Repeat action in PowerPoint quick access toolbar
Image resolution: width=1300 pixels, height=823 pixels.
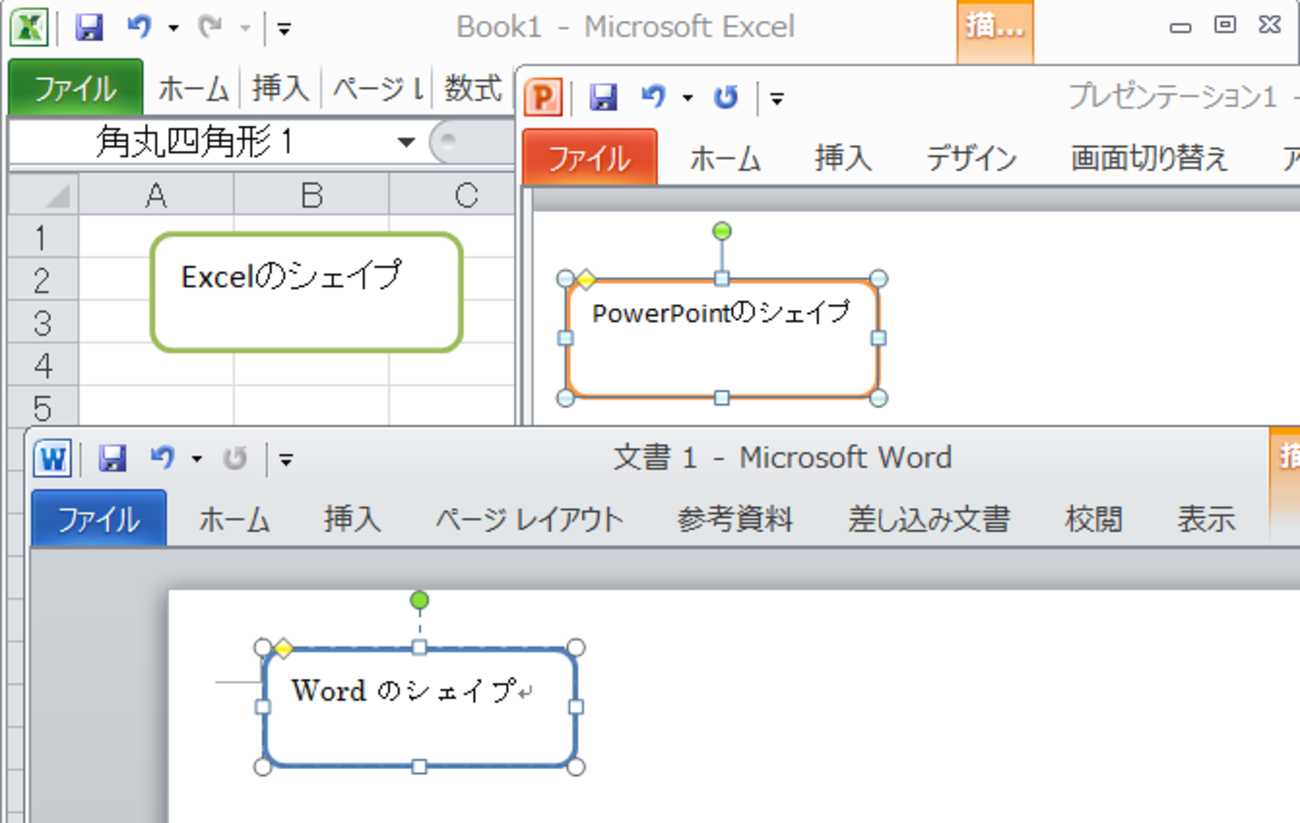(x=725, y=97)
